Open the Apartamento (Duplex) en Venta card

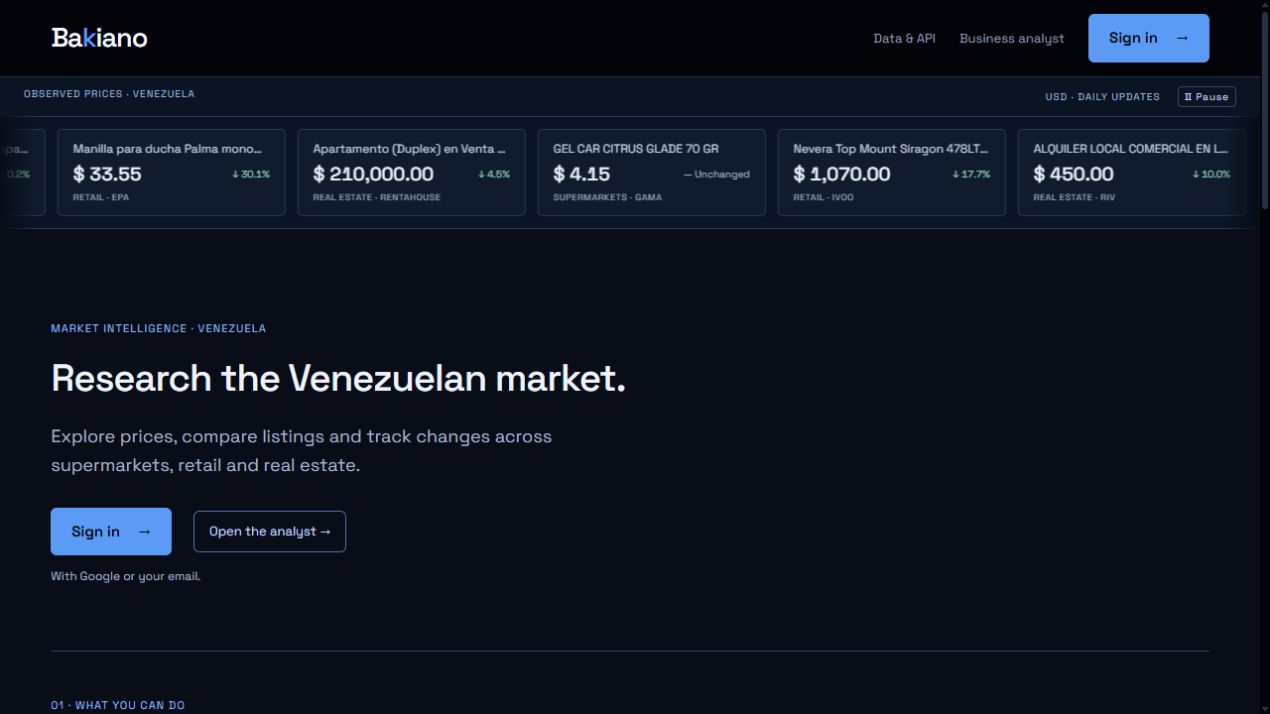(x=411, y=172)
